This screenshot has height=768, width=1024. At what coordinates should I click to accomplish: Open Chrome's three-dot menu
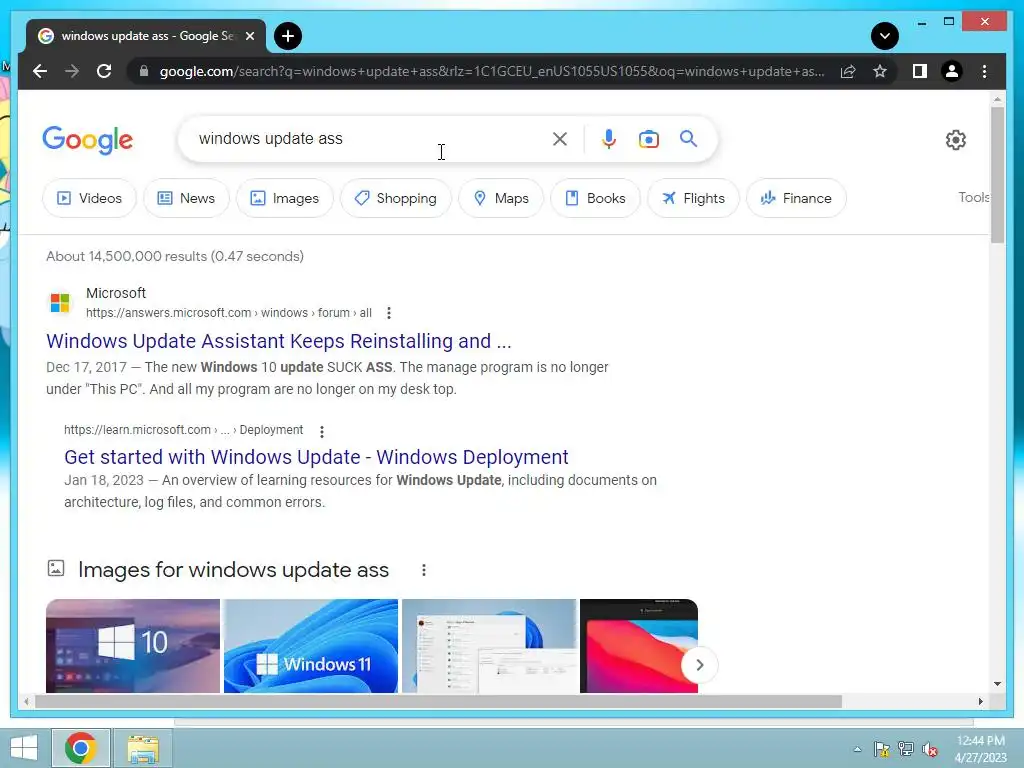984,71
